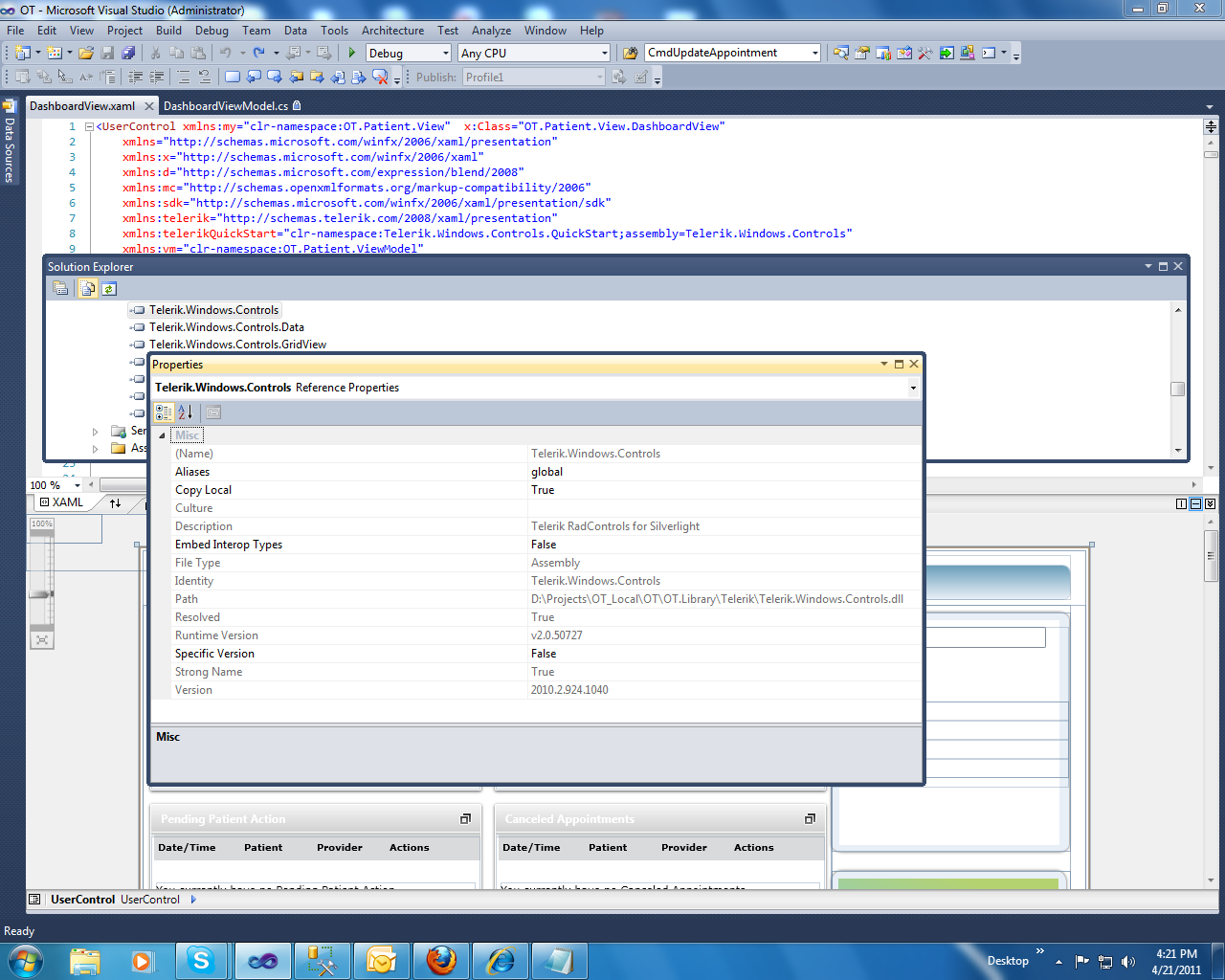Click the Toggle Bookmark icon

233,77
